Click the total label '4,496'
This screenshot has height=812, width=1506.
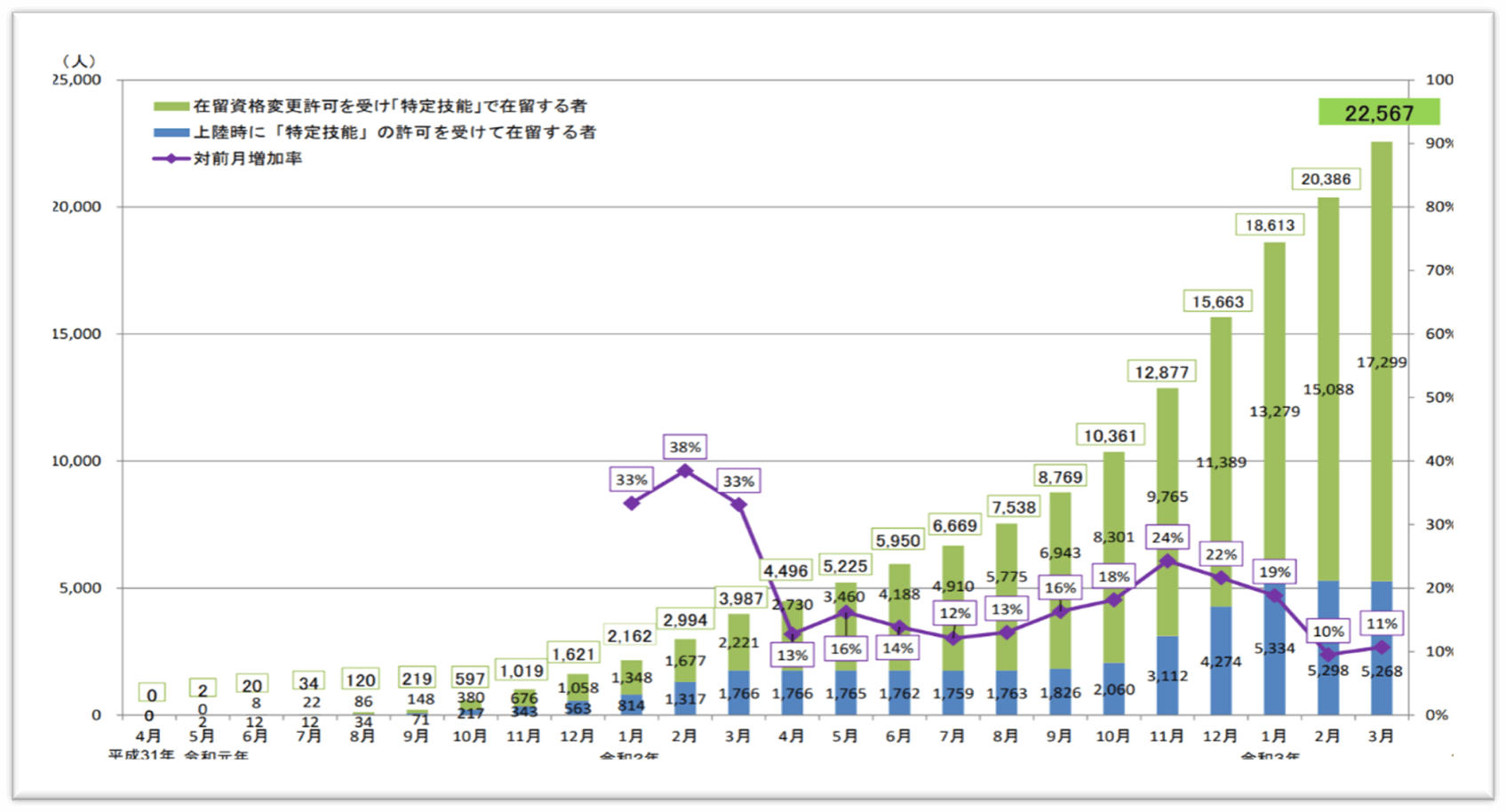click(785, 571)
